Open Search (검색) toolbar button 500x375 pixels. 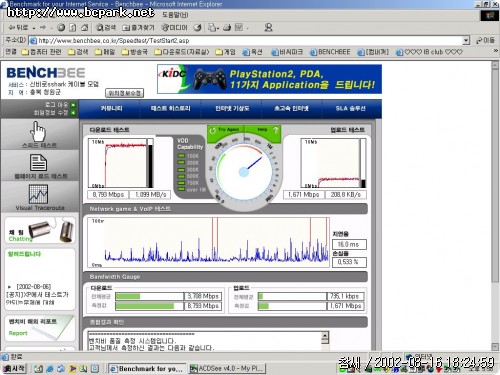point(106,28)
